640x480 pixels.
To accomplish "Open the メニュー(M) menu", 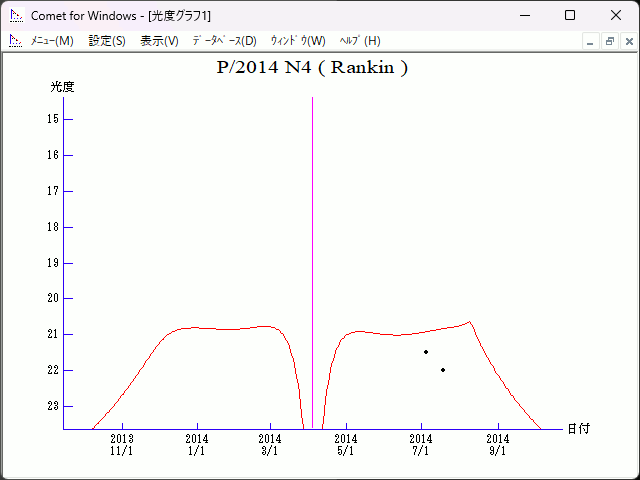I will 52,41.
